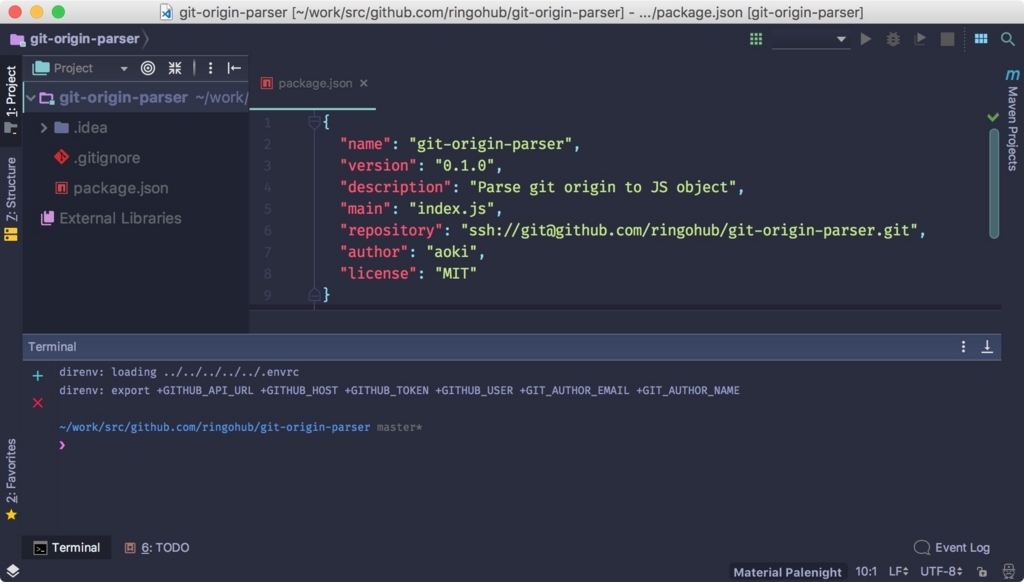The height and width of the screenshot is (582, 1024).
Task: Click the Material Palenight theme indicator
Action: (787, 572)
